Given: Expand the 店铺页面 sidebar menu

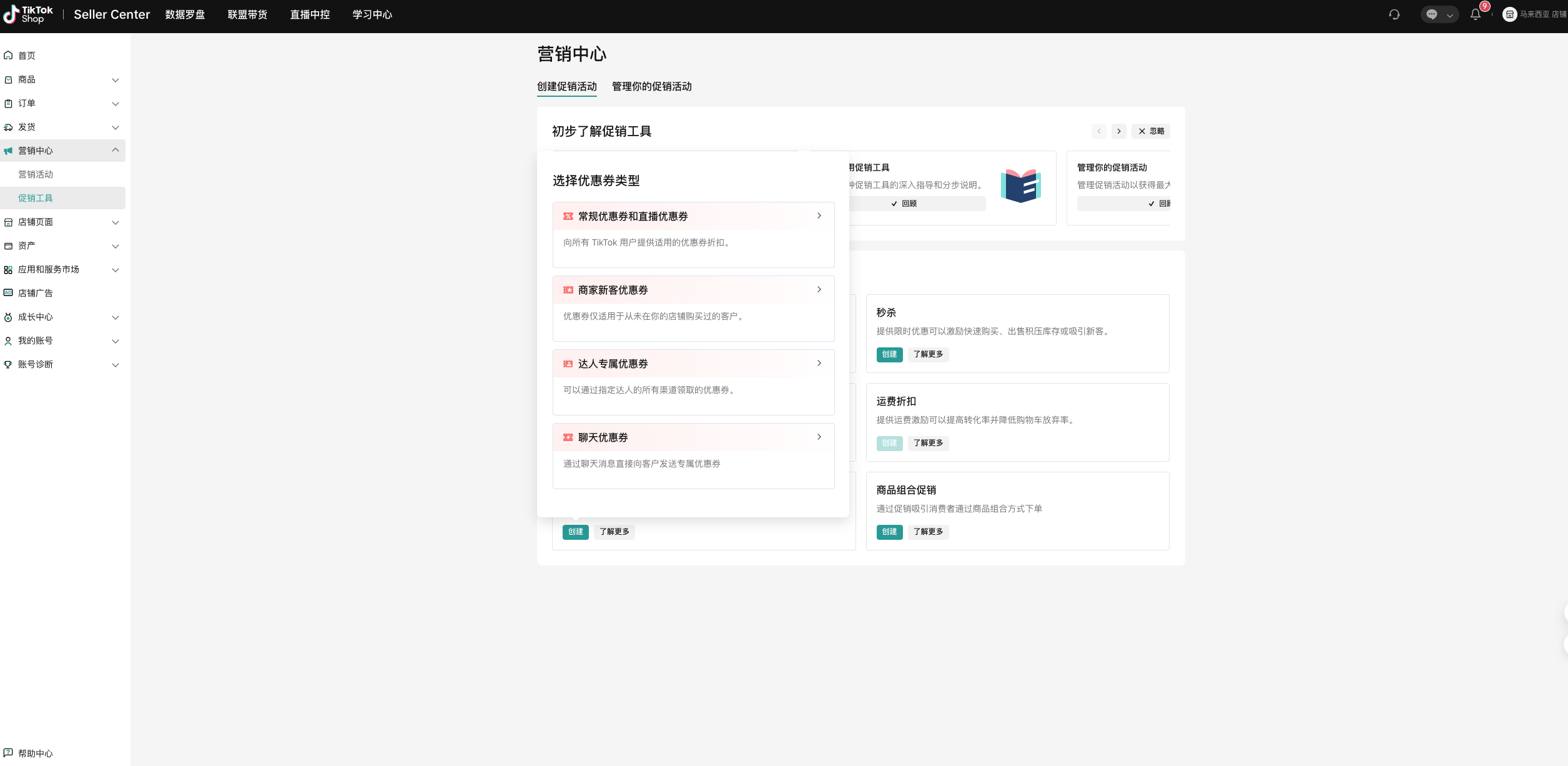Looking at the screenshot, I should [x=62, y=222].
